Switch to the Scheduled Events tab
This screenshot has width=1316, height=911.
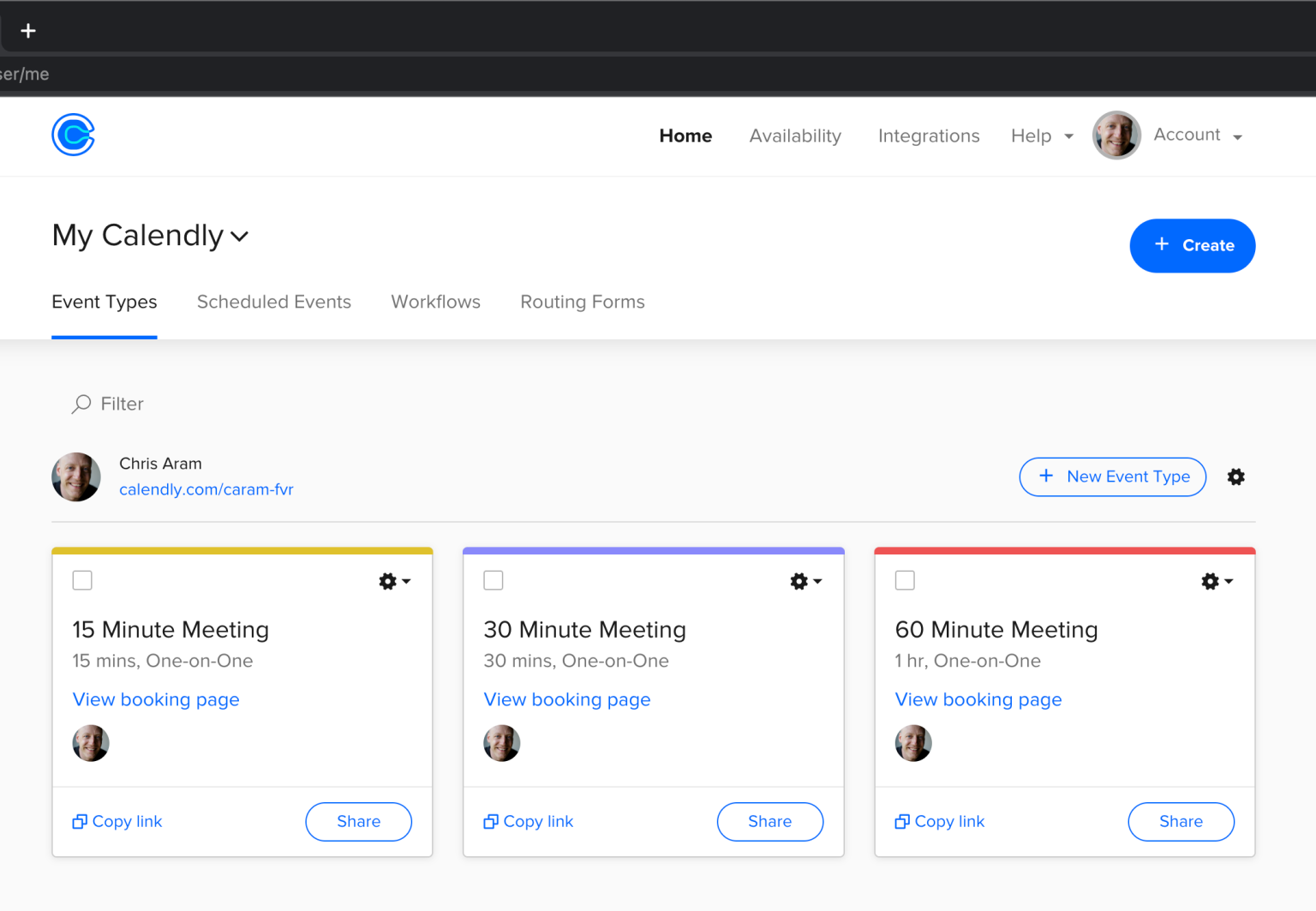point(273,302)
